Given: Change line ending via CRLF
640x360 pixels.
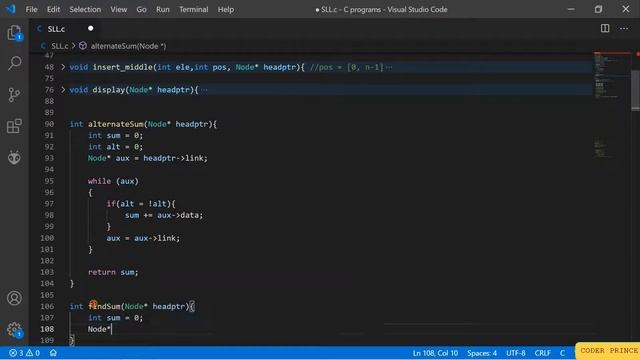Looking at the screenshot, I should (x=542, y=353).
